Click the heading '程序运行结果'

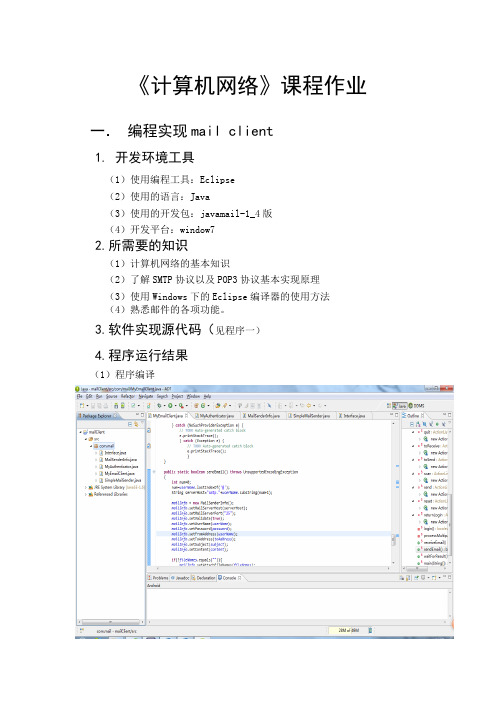click(148, 355)
